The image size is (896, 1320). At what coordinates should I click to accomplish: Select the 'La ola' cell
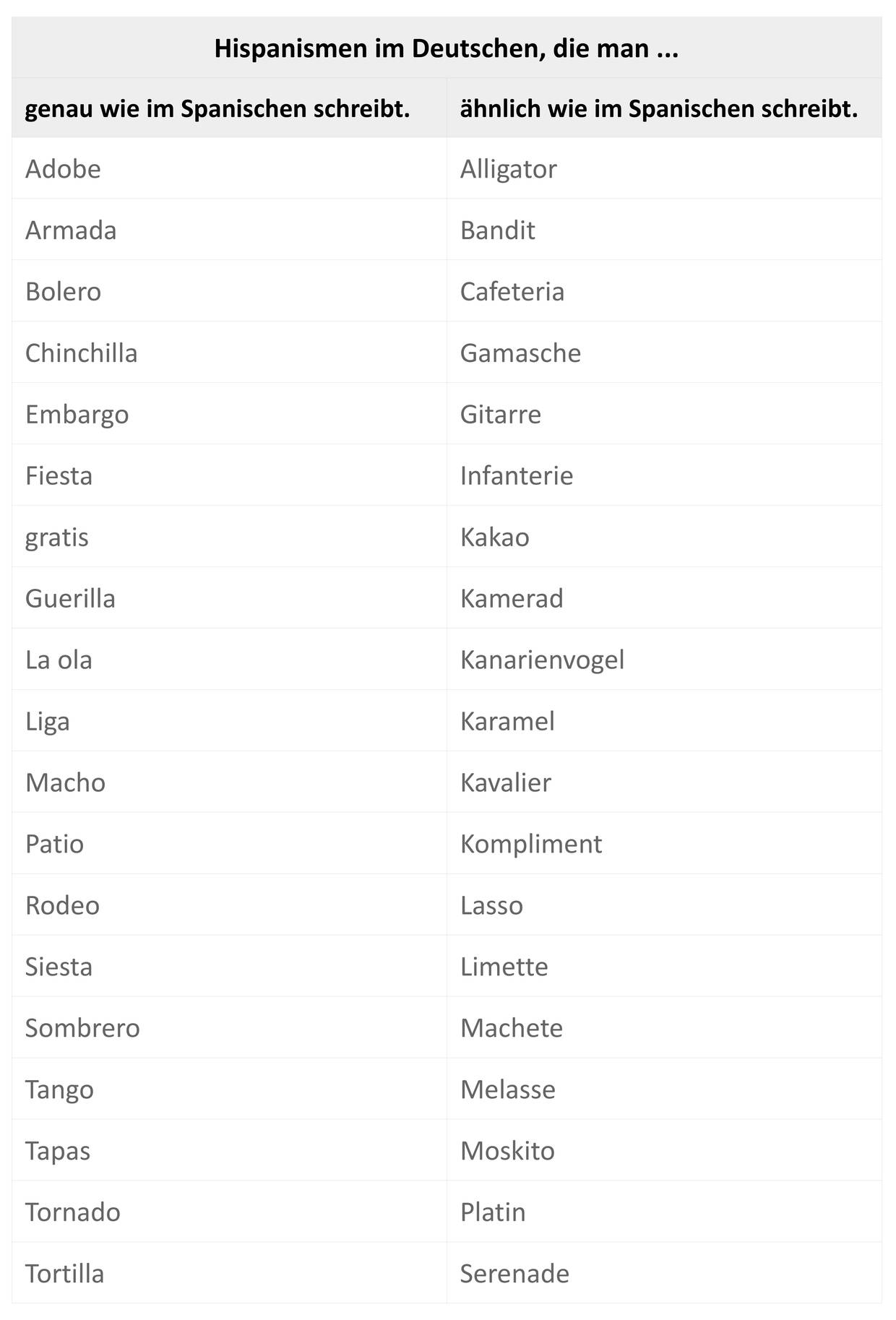click(59, 660)
